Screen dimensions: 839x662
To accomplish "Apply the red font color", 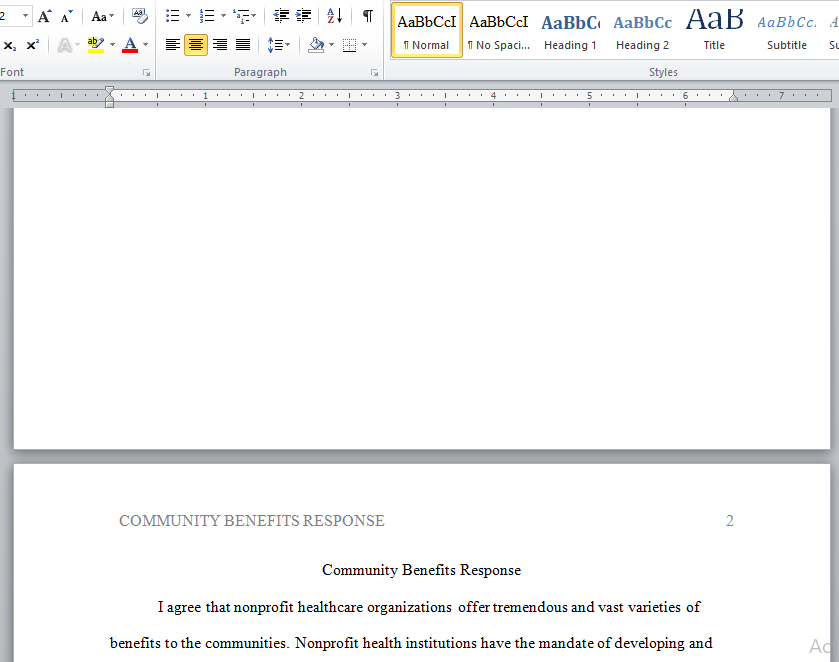I will [x=130, y=45].
